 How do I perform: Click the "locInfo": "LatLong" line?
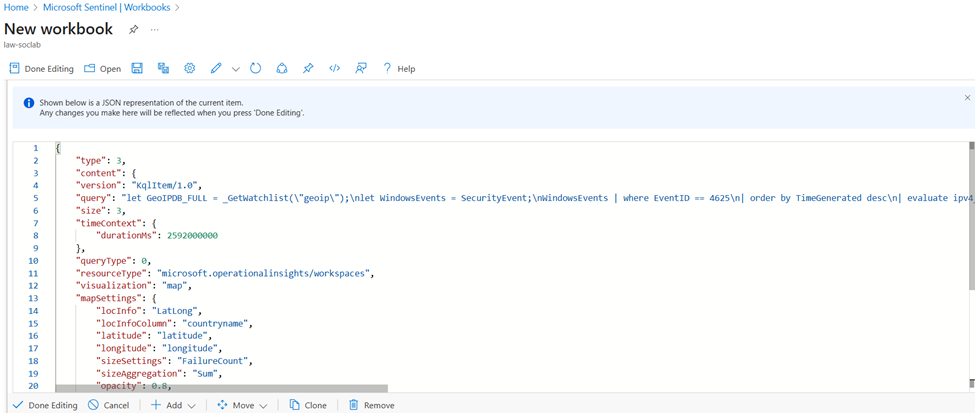(x=149, y=310)
